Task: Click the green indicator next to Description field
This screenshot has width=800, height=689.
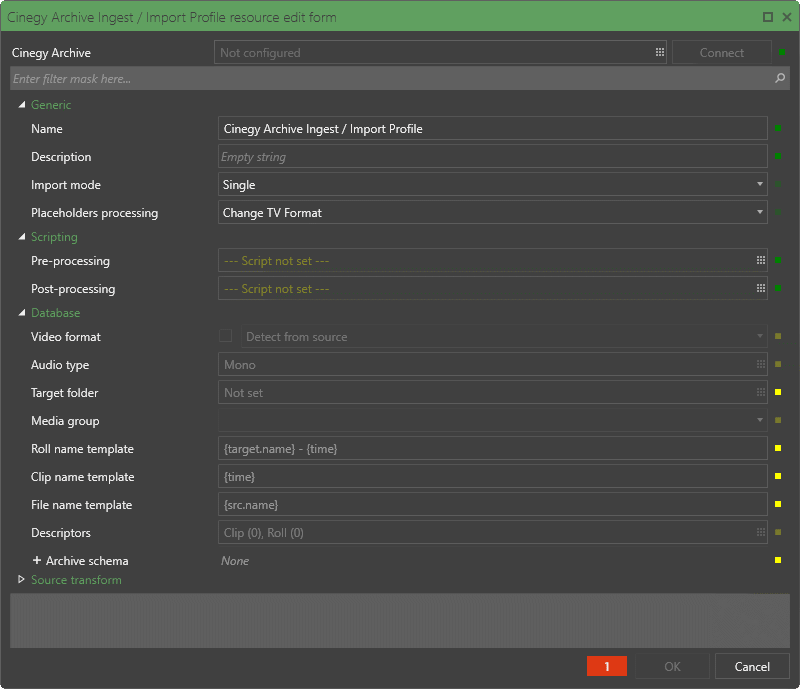Action: coord(778,156)
